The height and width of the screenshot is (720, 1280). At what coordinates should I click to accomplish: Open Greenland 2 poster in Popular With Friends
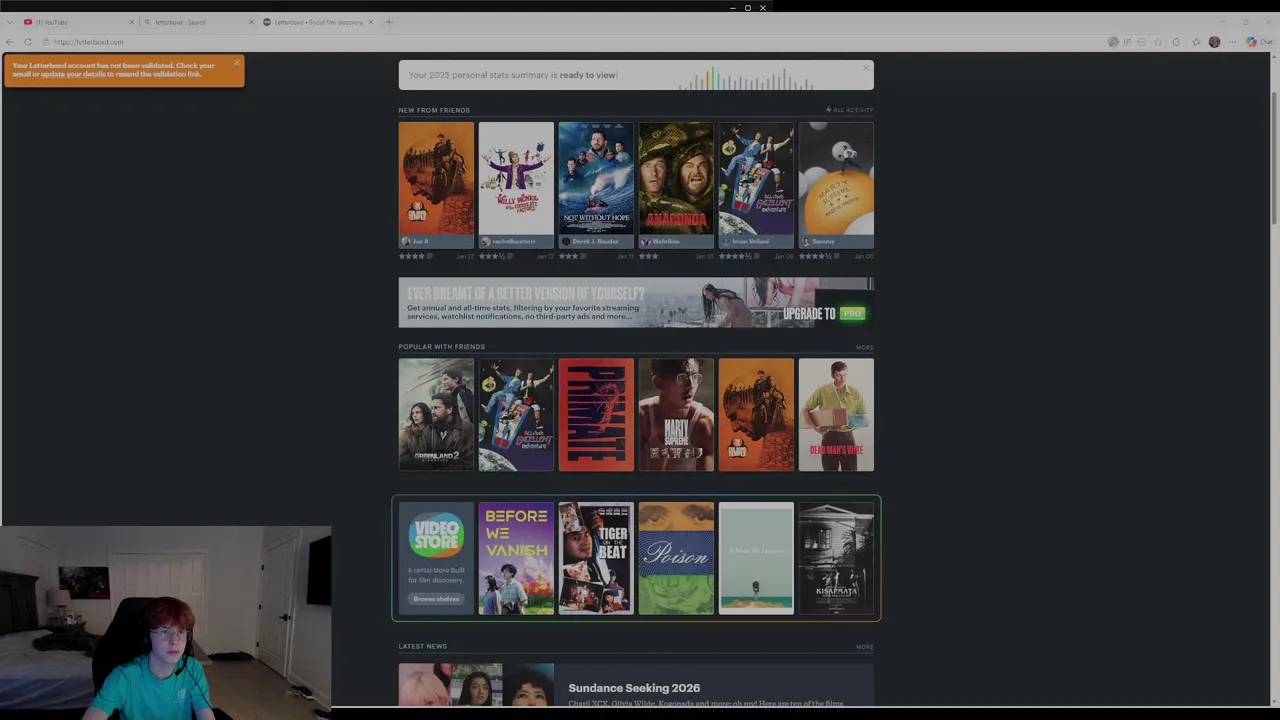click(x=436, y=414)
